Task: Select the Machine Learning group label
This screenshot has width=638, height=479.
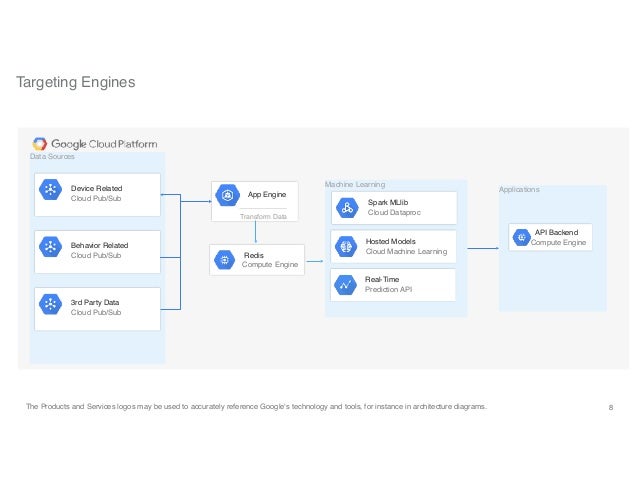Action: [x=355, y=185]
